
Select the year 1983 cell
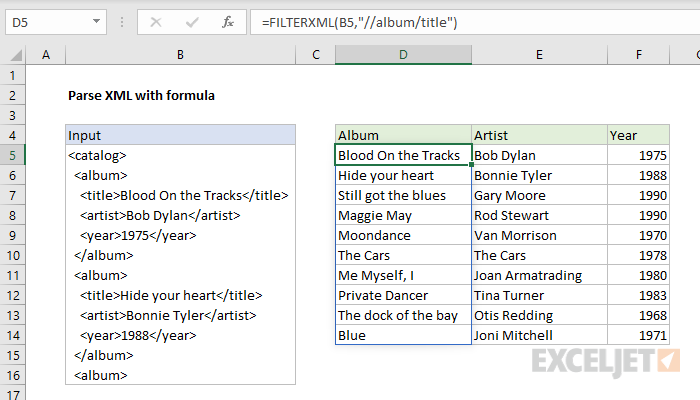pos(638,296)
